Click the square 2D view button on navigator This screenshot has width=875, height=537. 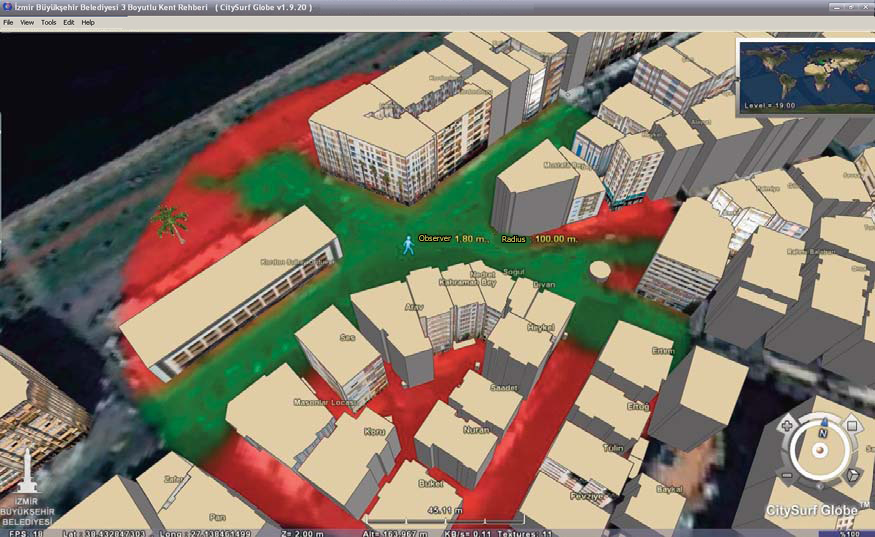point(852,425)
